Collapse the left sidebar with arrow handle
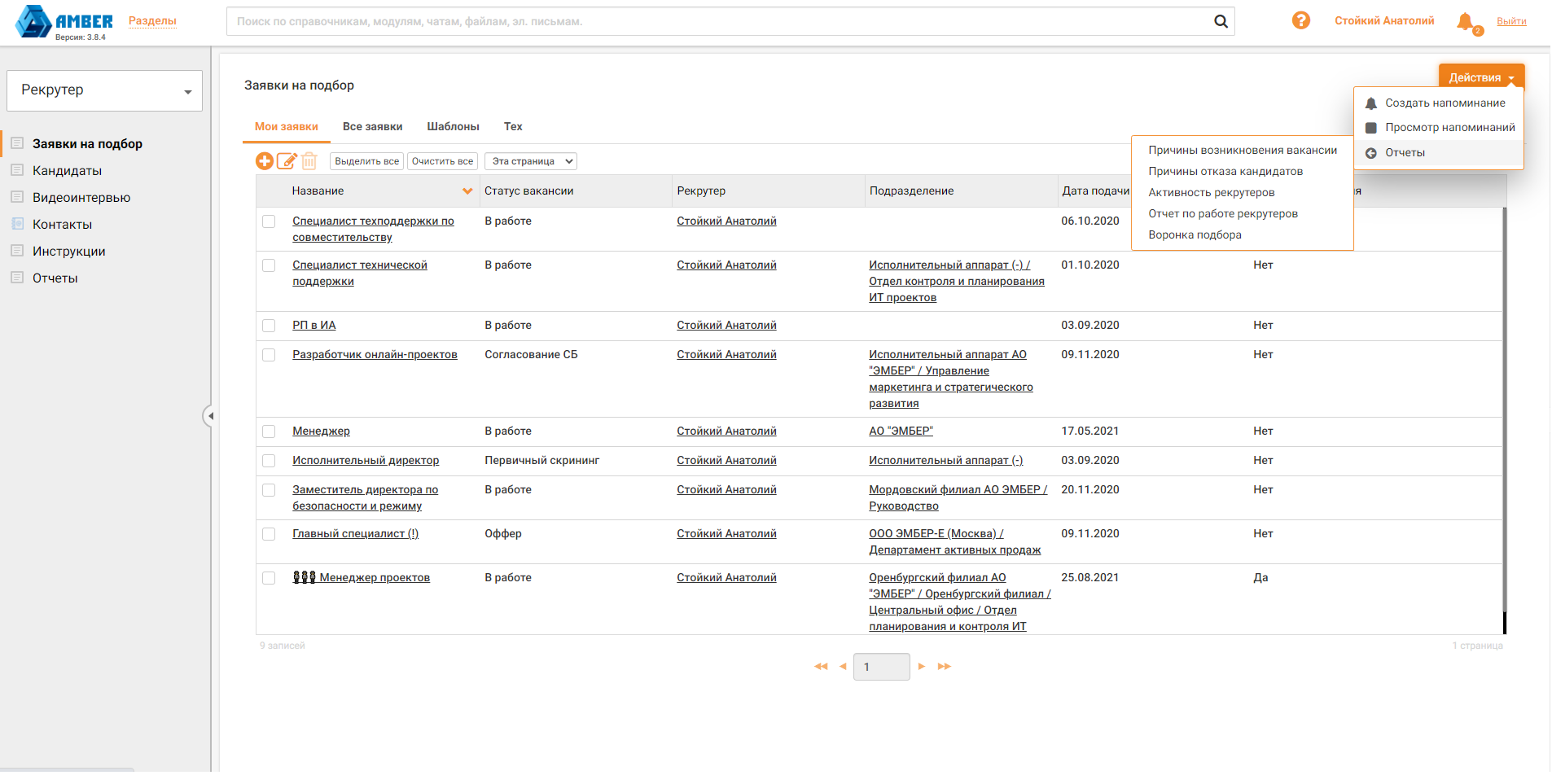 209,416
